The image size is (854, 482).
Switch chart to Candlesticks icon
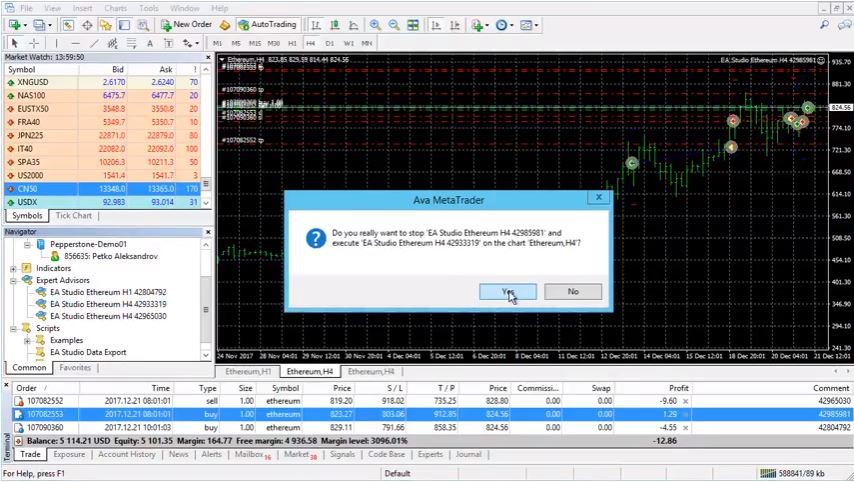click(335, 25)
